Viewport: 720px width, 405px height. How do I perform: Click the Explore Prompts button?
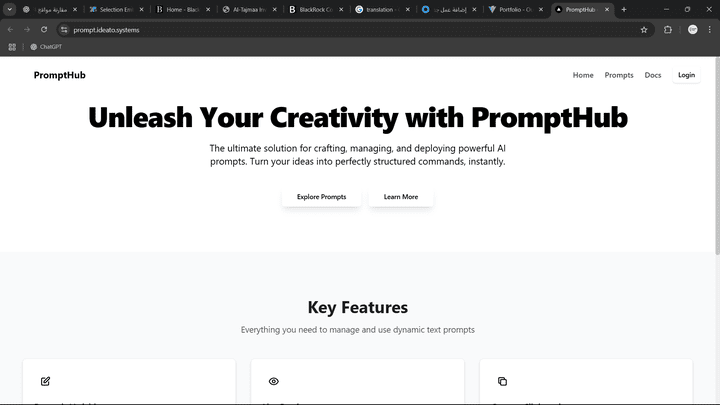pos(321,197)
